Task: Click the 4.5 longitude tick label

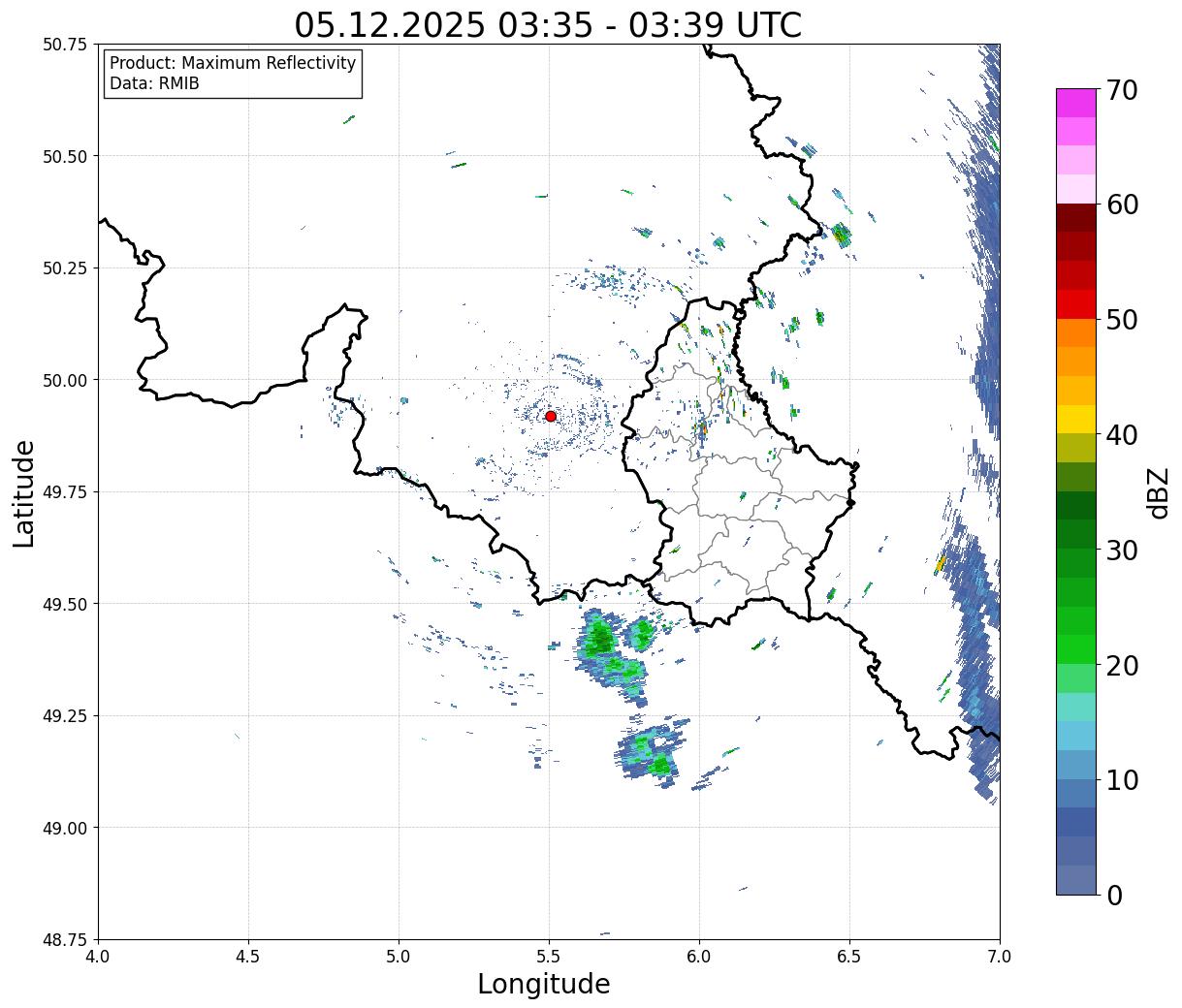Action: pos(248,957)
